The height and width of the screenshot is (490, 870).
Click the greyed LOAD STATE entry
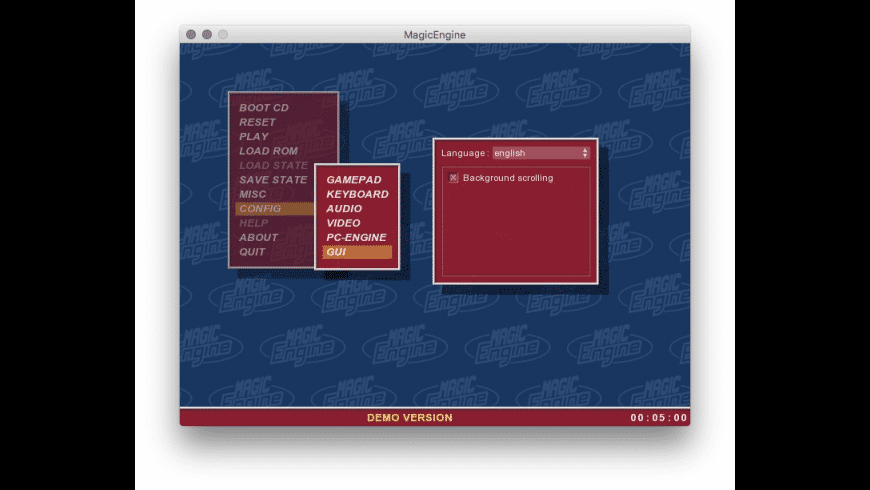point(273,165)
